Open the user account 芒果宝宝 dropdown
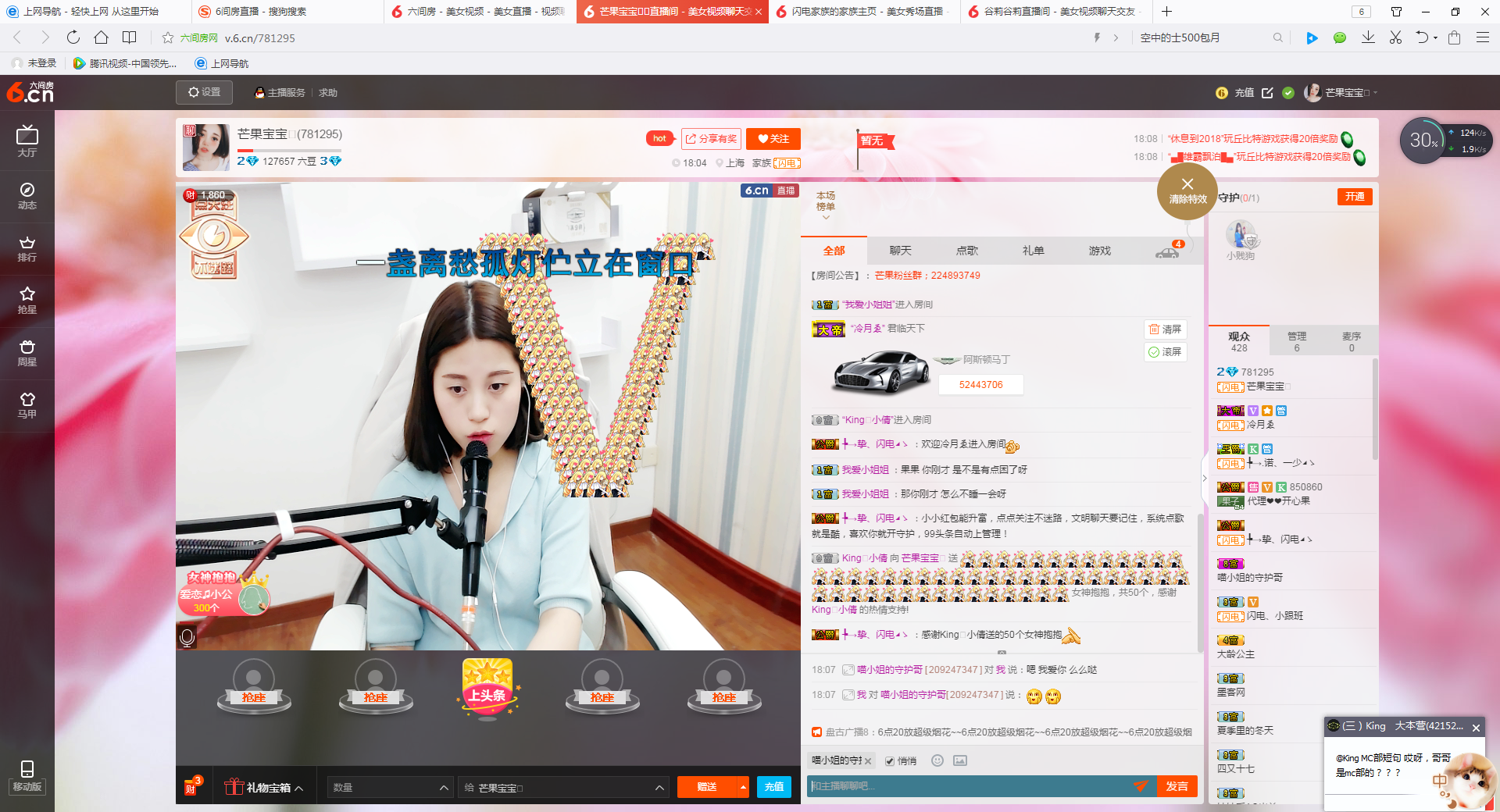The width and height of the screenshot is (1500, 812). [1341, 93]
